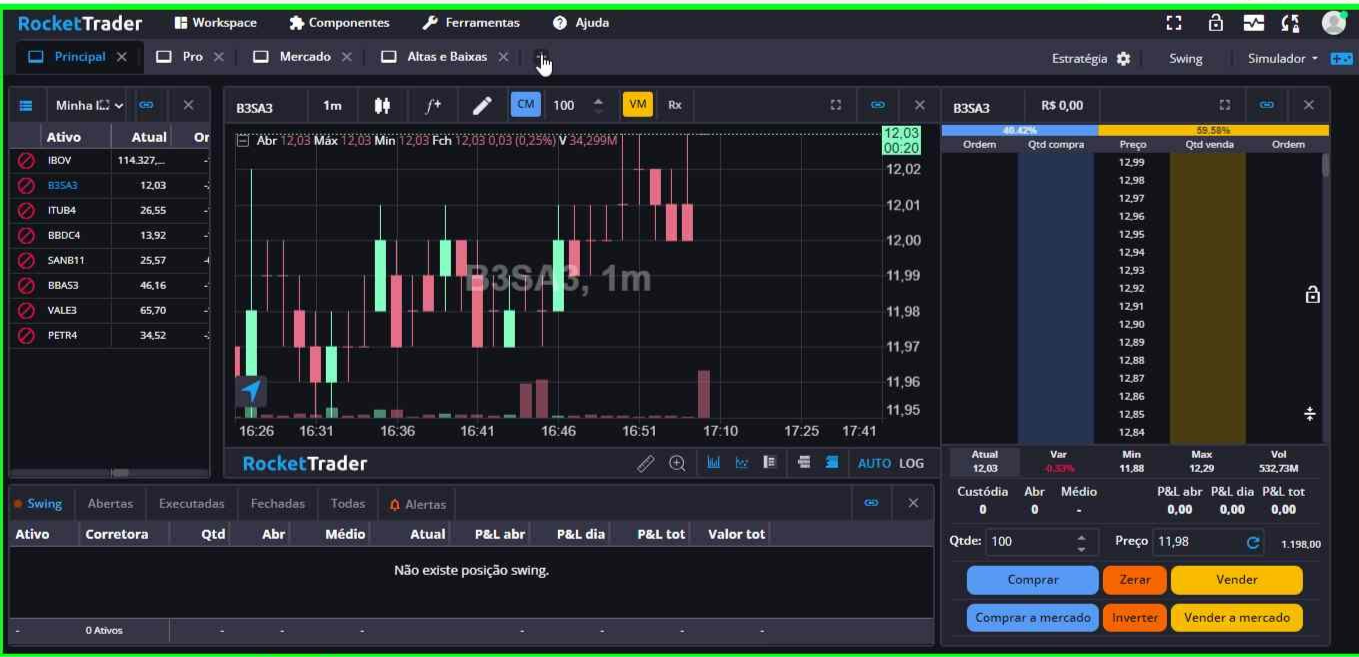
Task: Remove PETR4 from the watchlist
Action: point(27,336)
